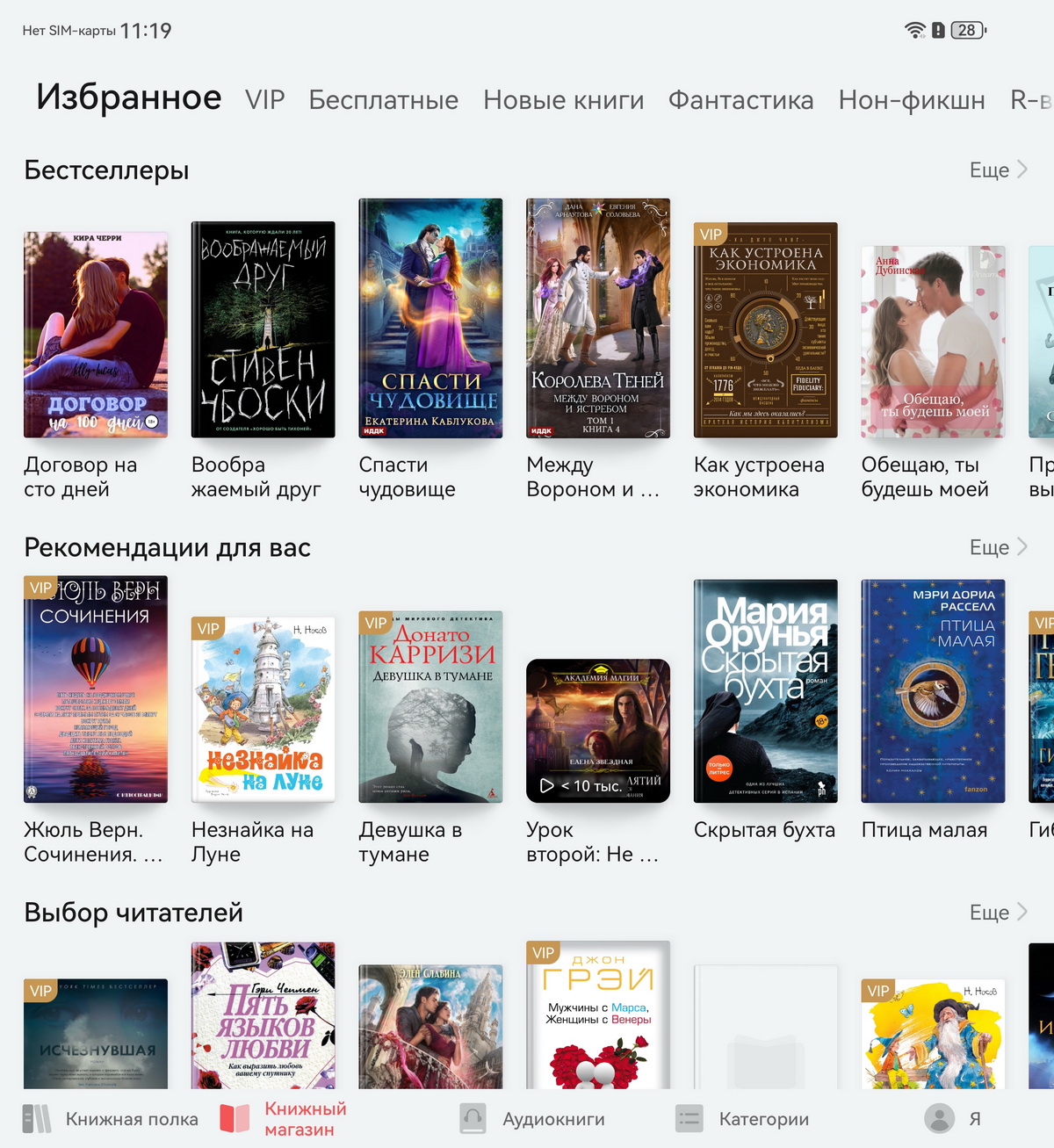Open the Элен Славина book cover
Image resolution: width=1054 pixels, height=1148 pixels.
430,1027
